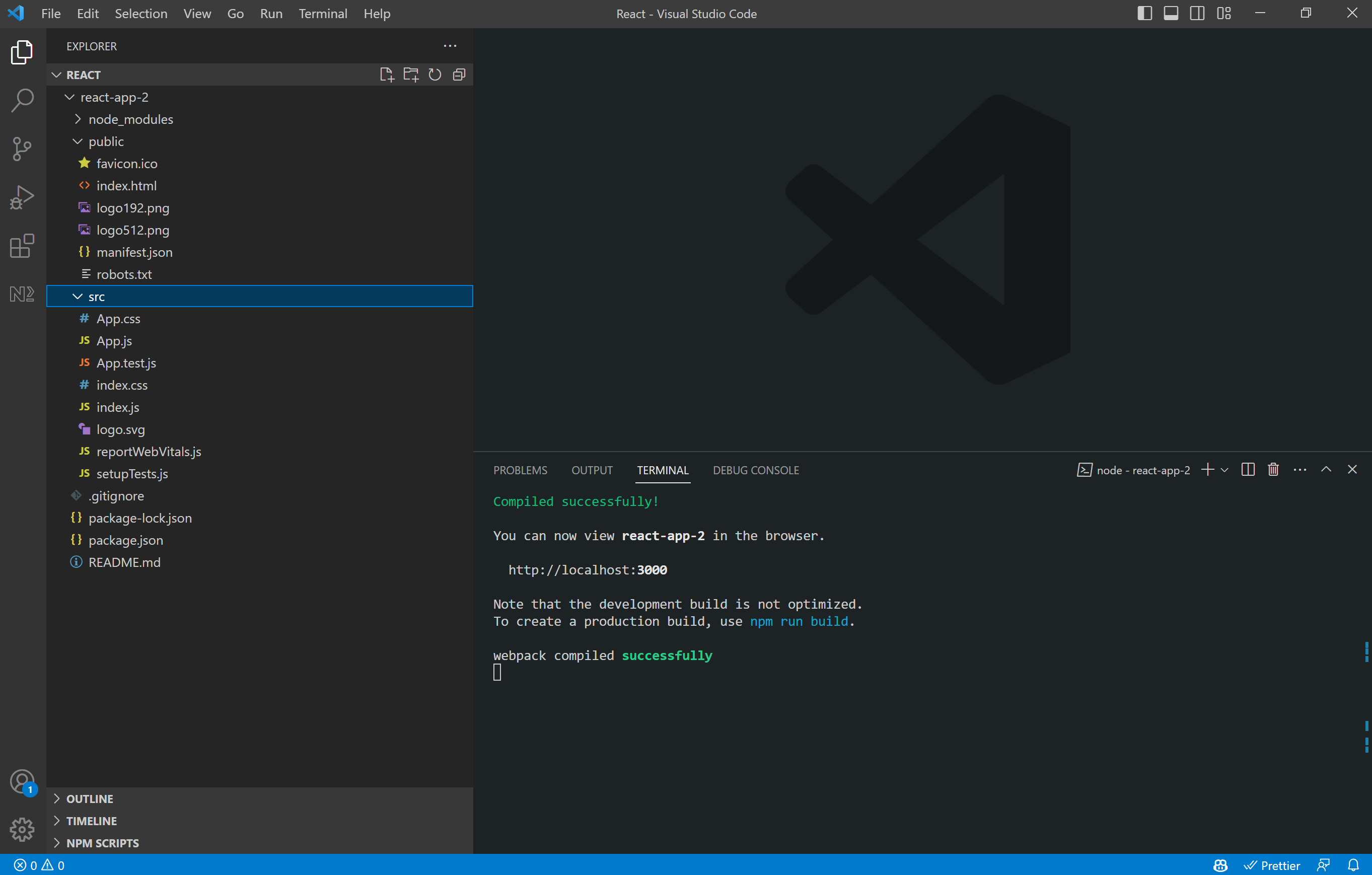Split the terminal
Viewport: 1372px width, 875px height.
click(1248, 470)
